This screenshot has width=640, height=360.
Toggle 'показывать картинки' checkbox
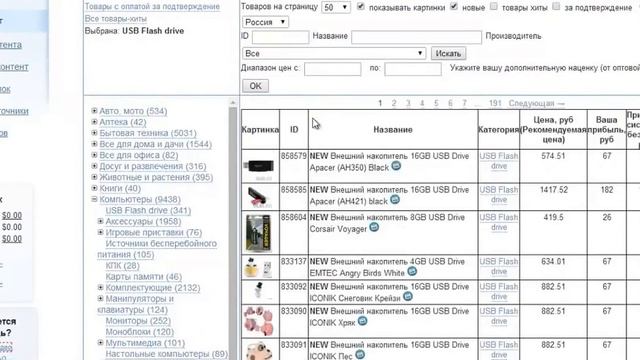coord(361,6)
